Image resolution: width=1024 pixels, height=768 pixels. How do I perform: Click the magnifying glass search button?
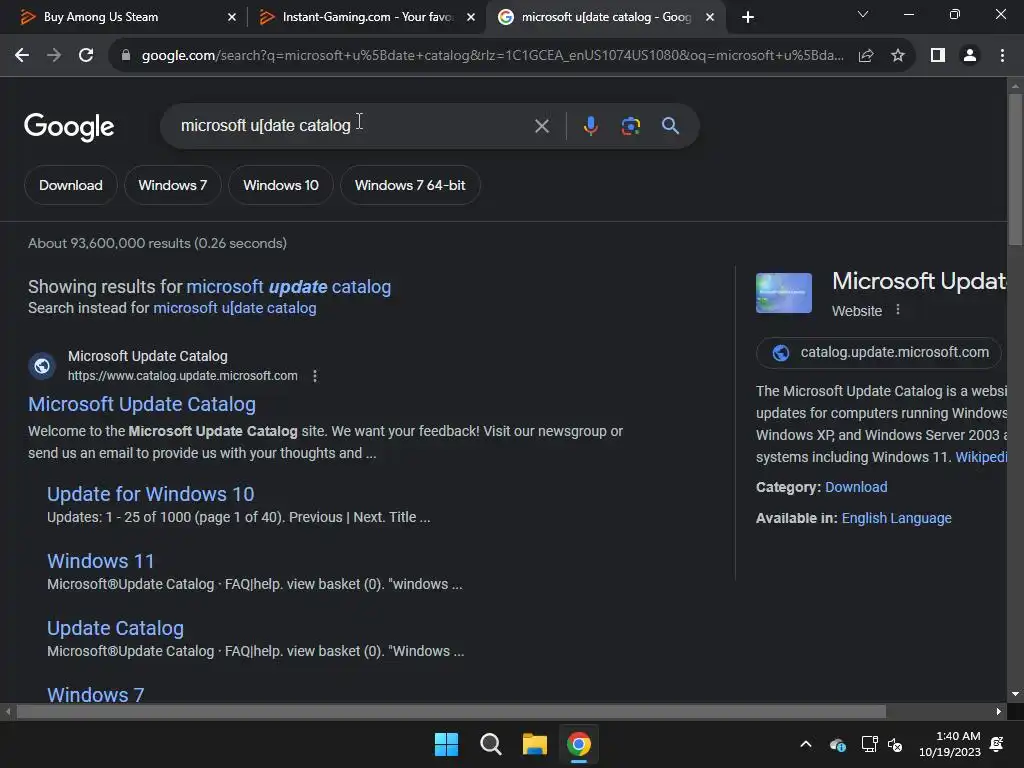(670, 126)
